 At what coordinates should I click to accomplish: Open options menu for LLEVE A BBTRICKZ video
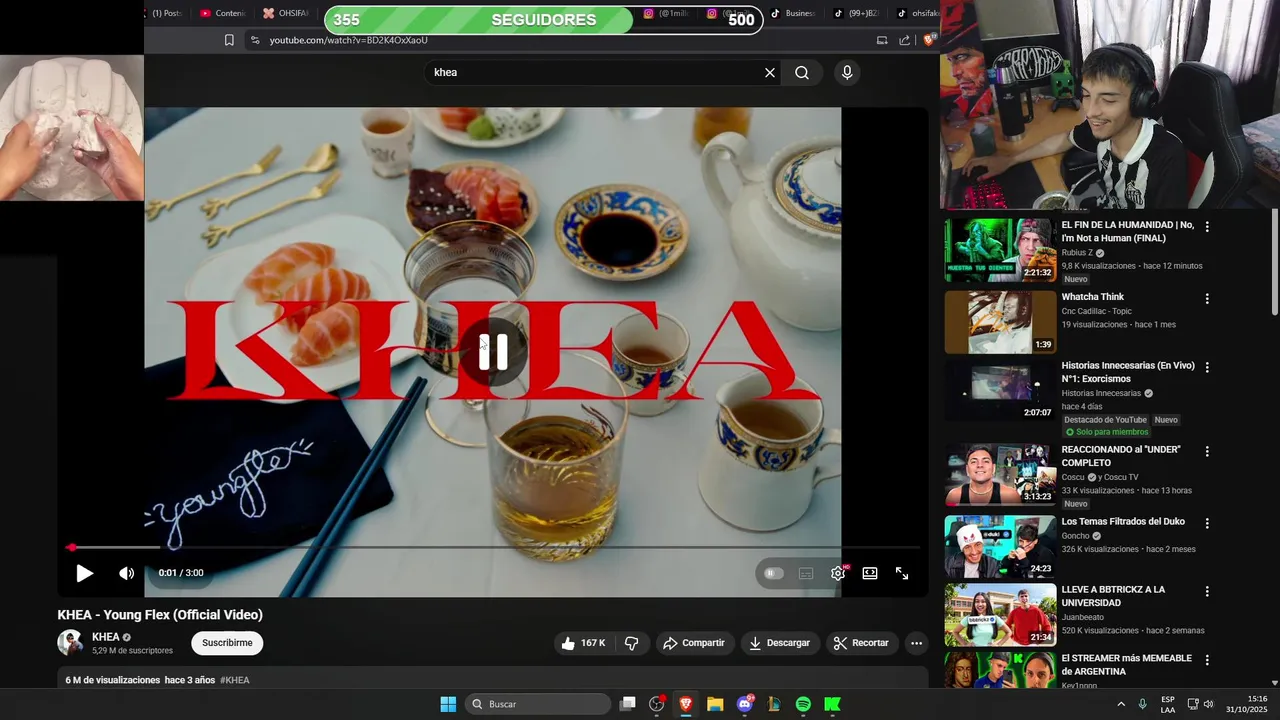1207,591
